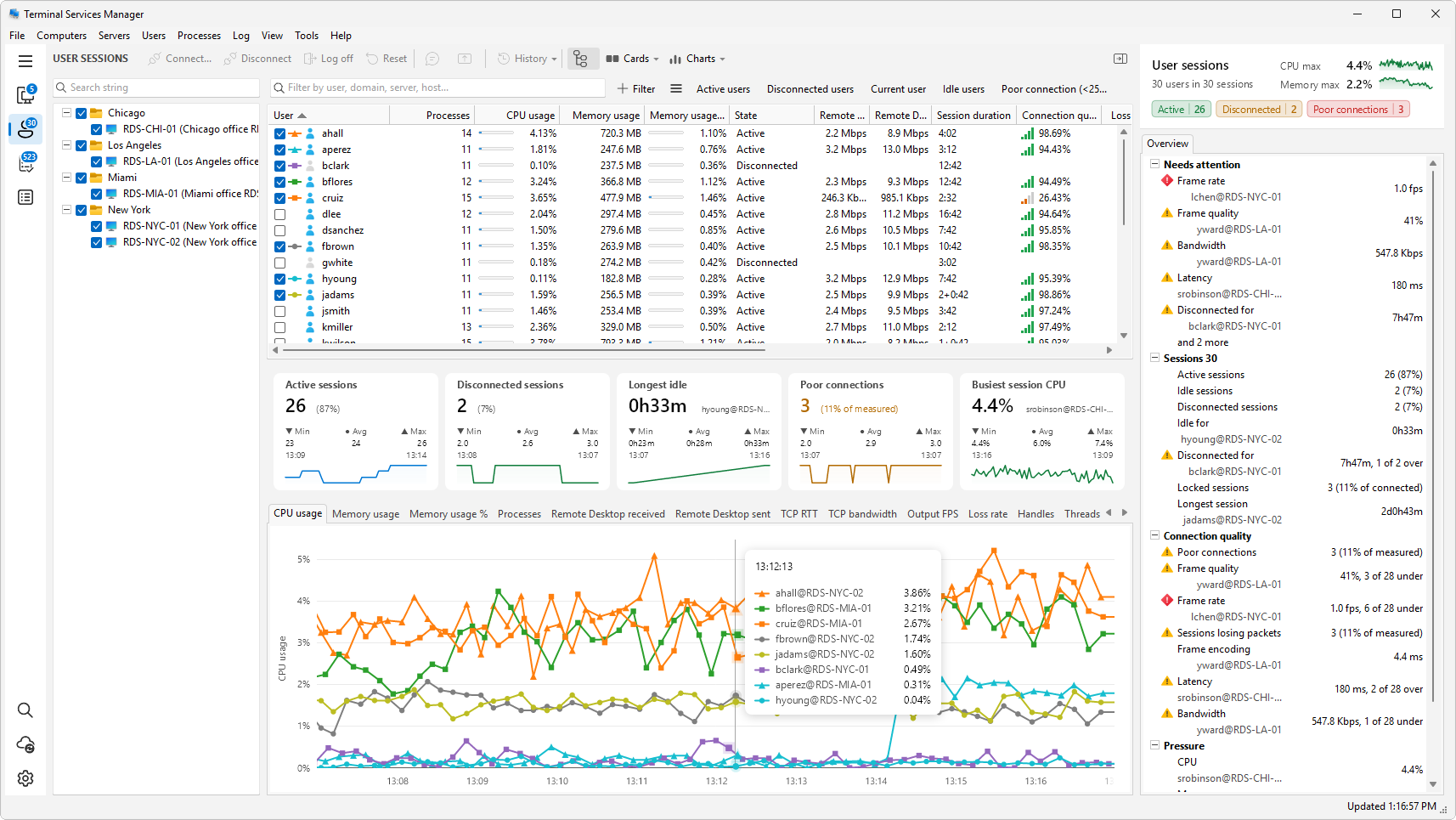Open the cloud connection sidebar icon
1456x820 pixels.
25,744
